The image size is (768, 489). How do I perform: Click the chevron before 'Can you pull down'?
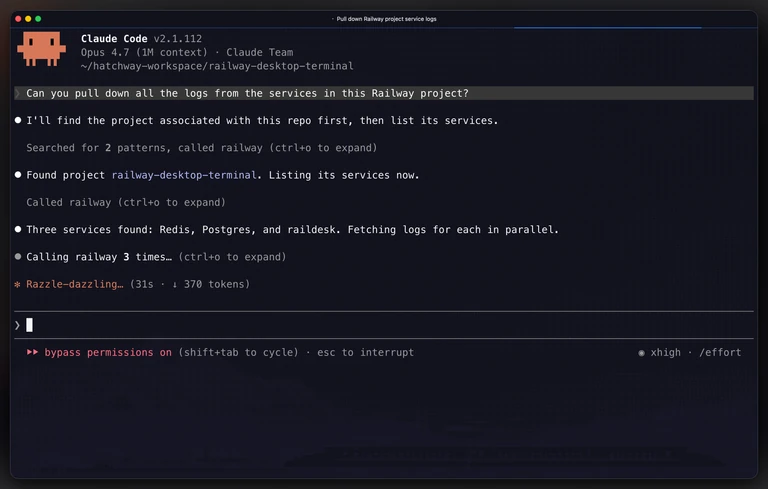pos(18,93)
